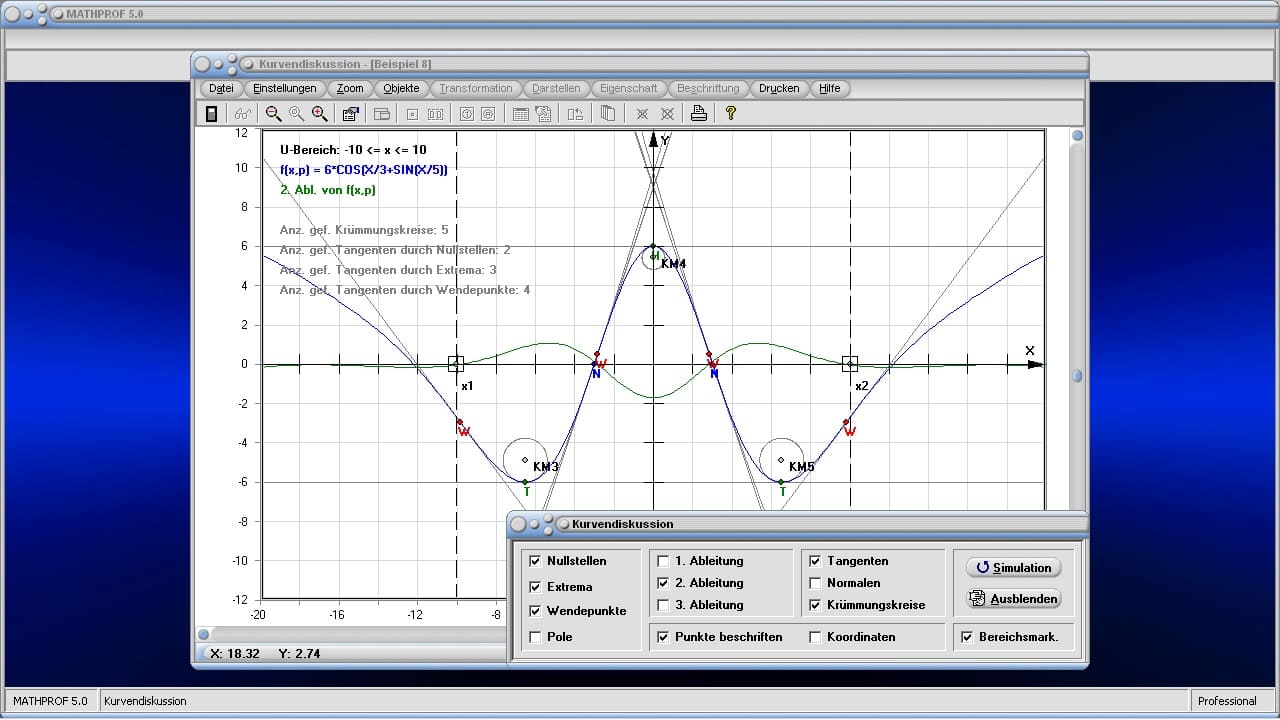Click the zoom out magnifier icon
Image resolution: width=1280 pixels, height=720 pixels.
pyautogui.click(x=273, y=114)
